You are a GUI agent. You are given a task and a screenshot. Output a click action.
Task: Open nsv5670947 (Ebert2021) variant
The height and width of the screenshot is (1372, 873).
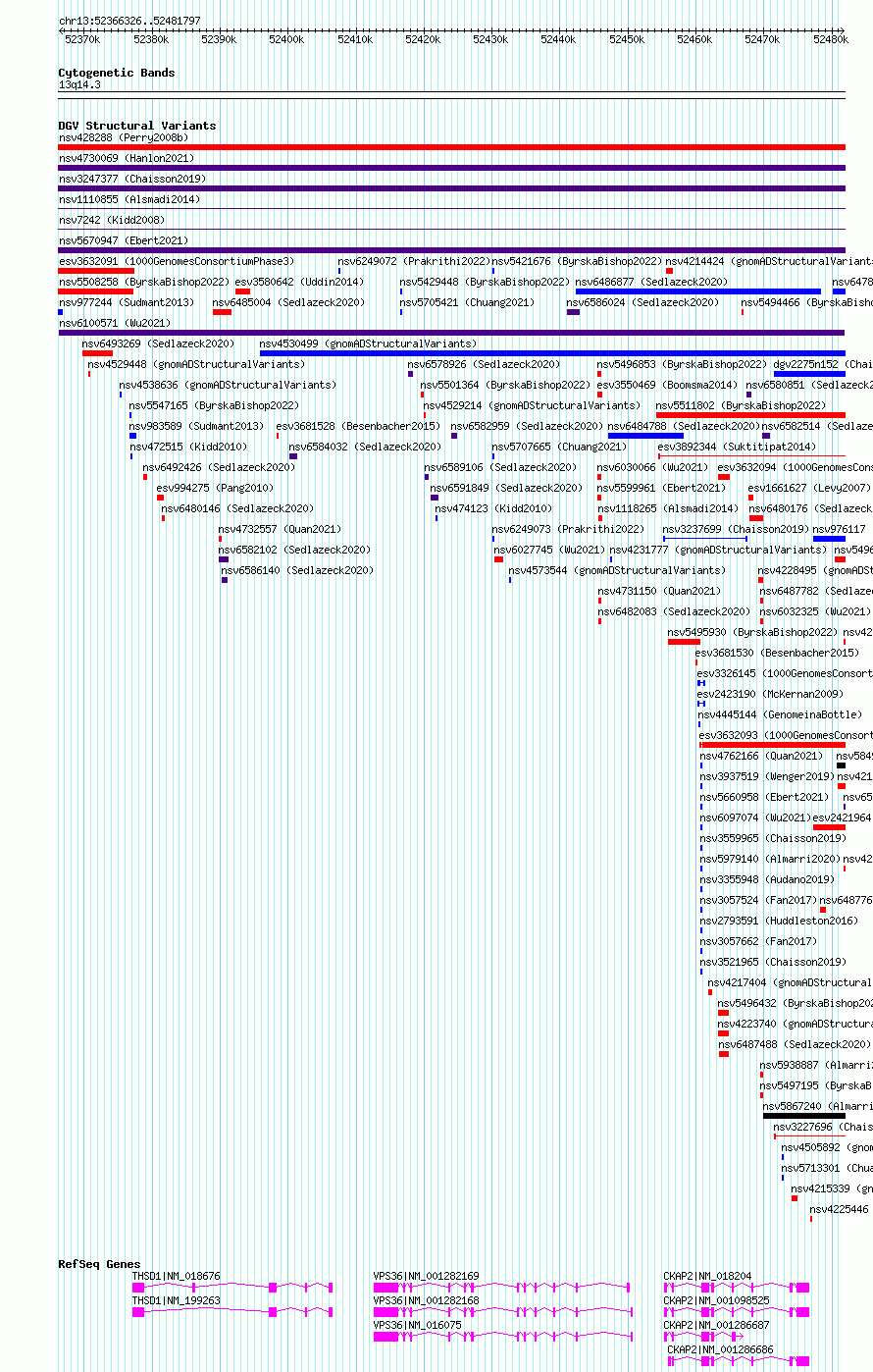123,240
